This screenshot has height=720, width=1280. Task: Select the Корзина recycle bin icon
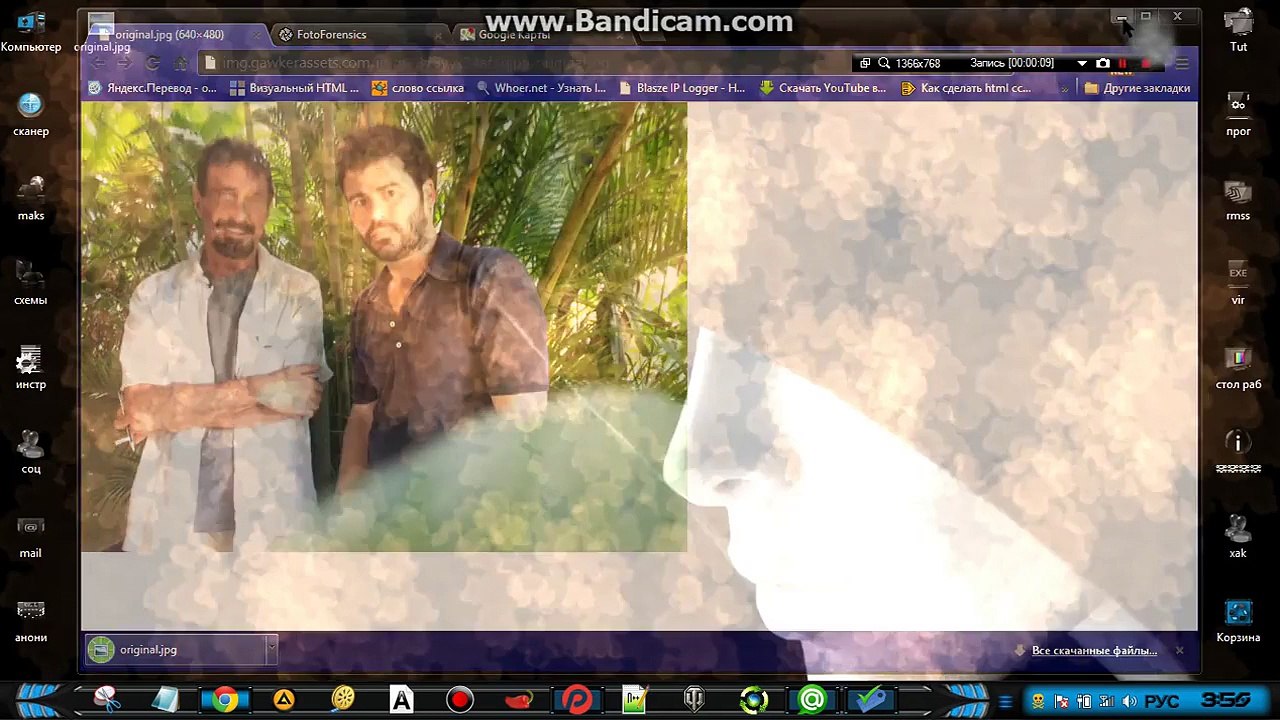[1238, 621]
